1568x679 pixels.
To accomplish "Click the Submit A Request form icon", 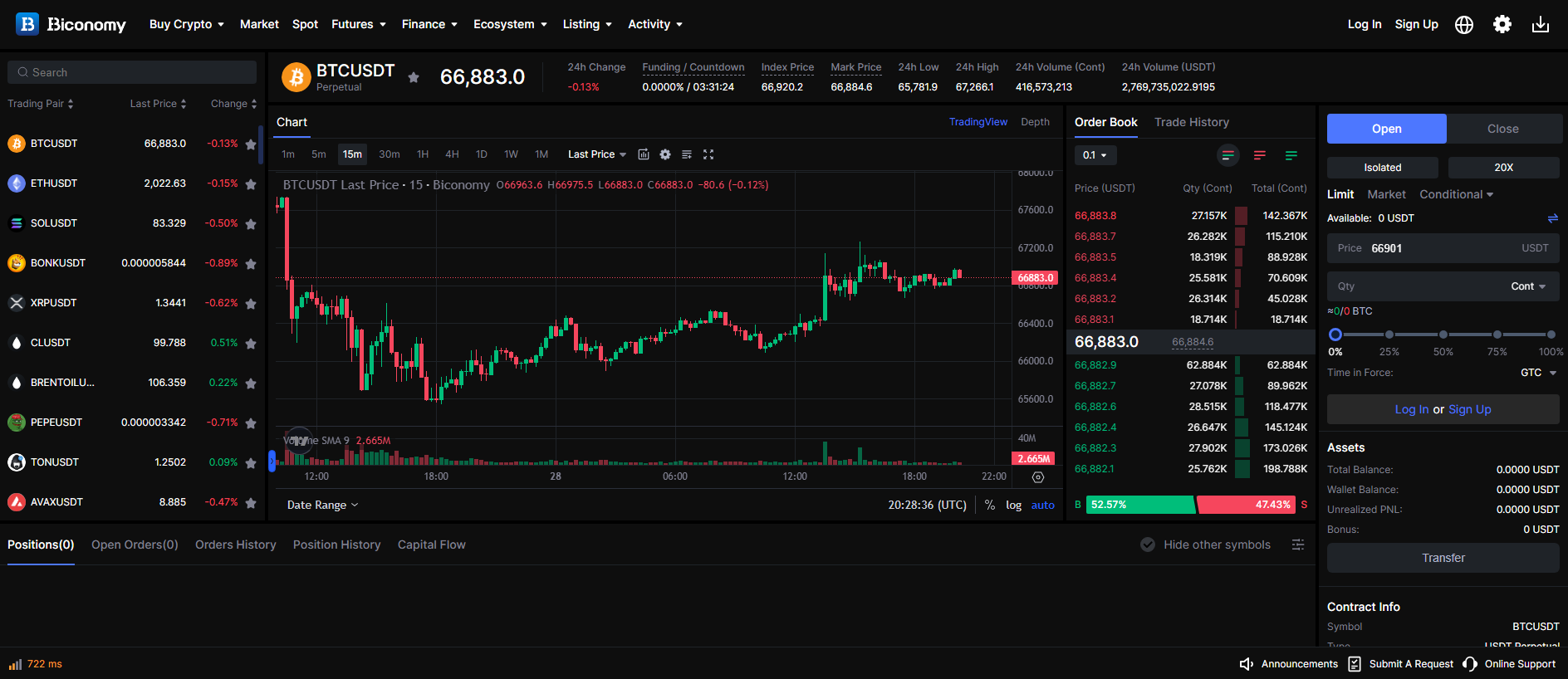I will [1355, 664].
